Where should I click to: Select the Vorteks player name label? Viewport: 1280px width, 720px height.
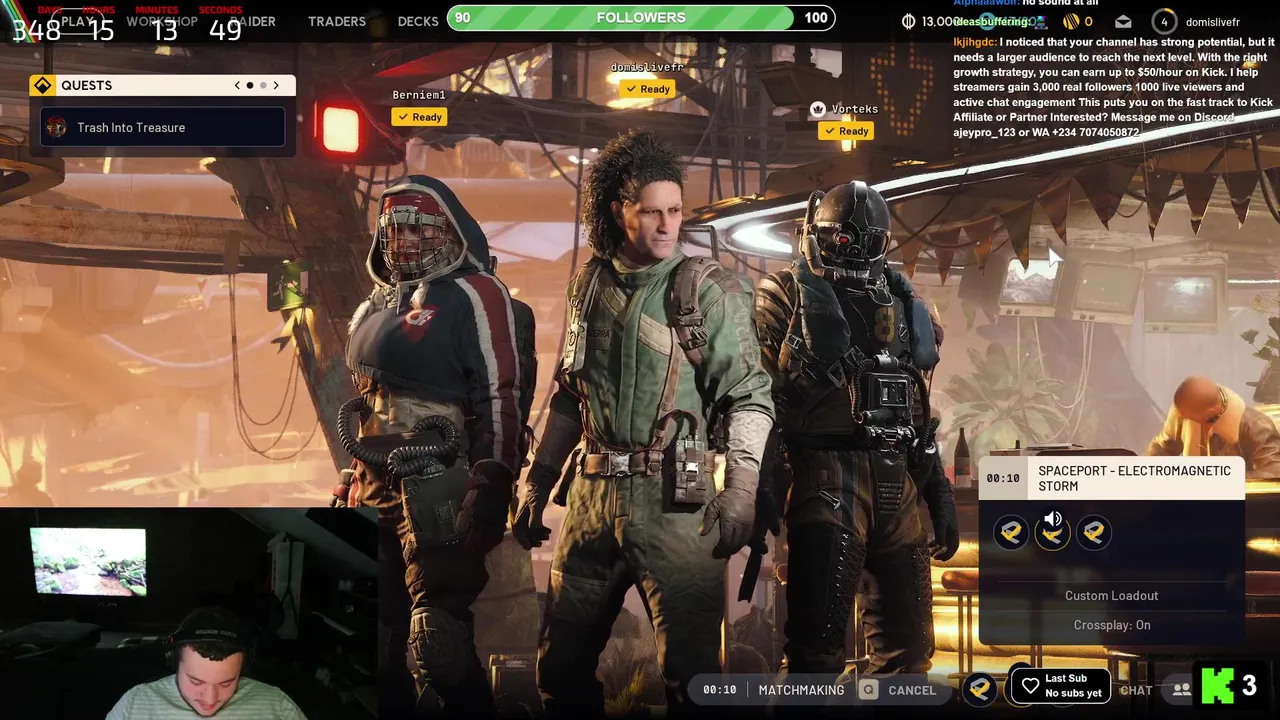coord(854,109)
